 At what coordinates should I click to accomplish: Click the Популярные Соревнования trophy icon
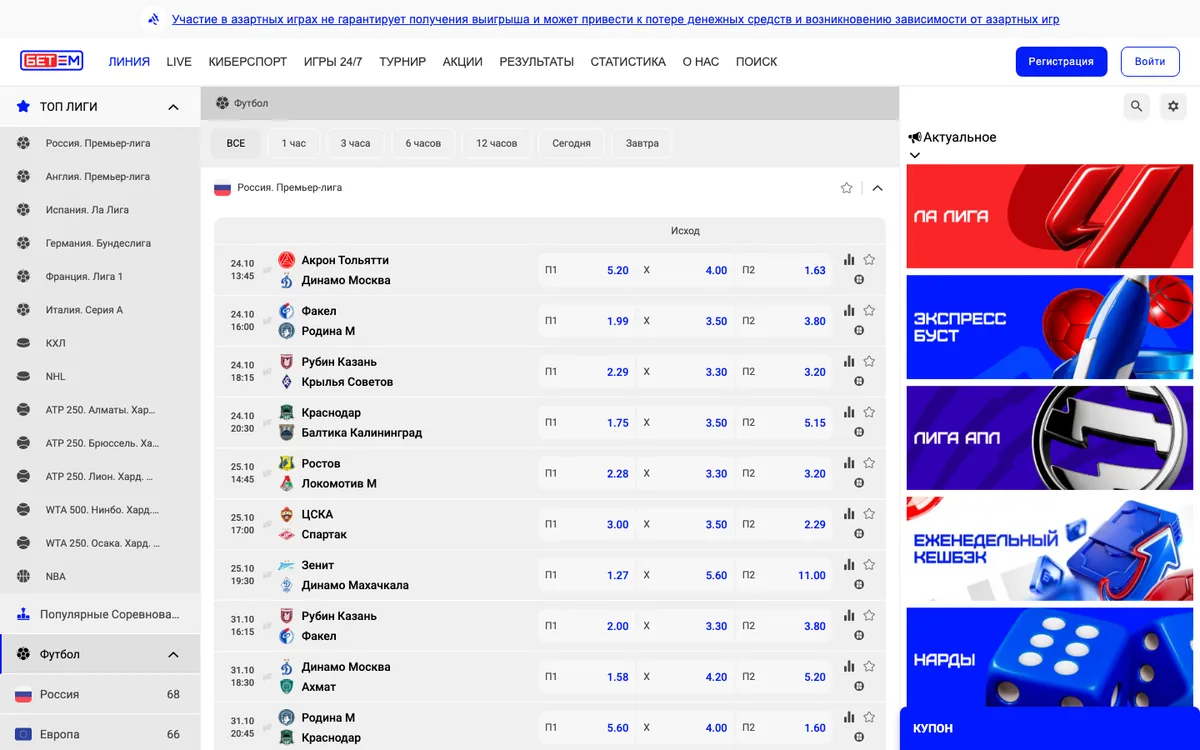pos(23,614)
